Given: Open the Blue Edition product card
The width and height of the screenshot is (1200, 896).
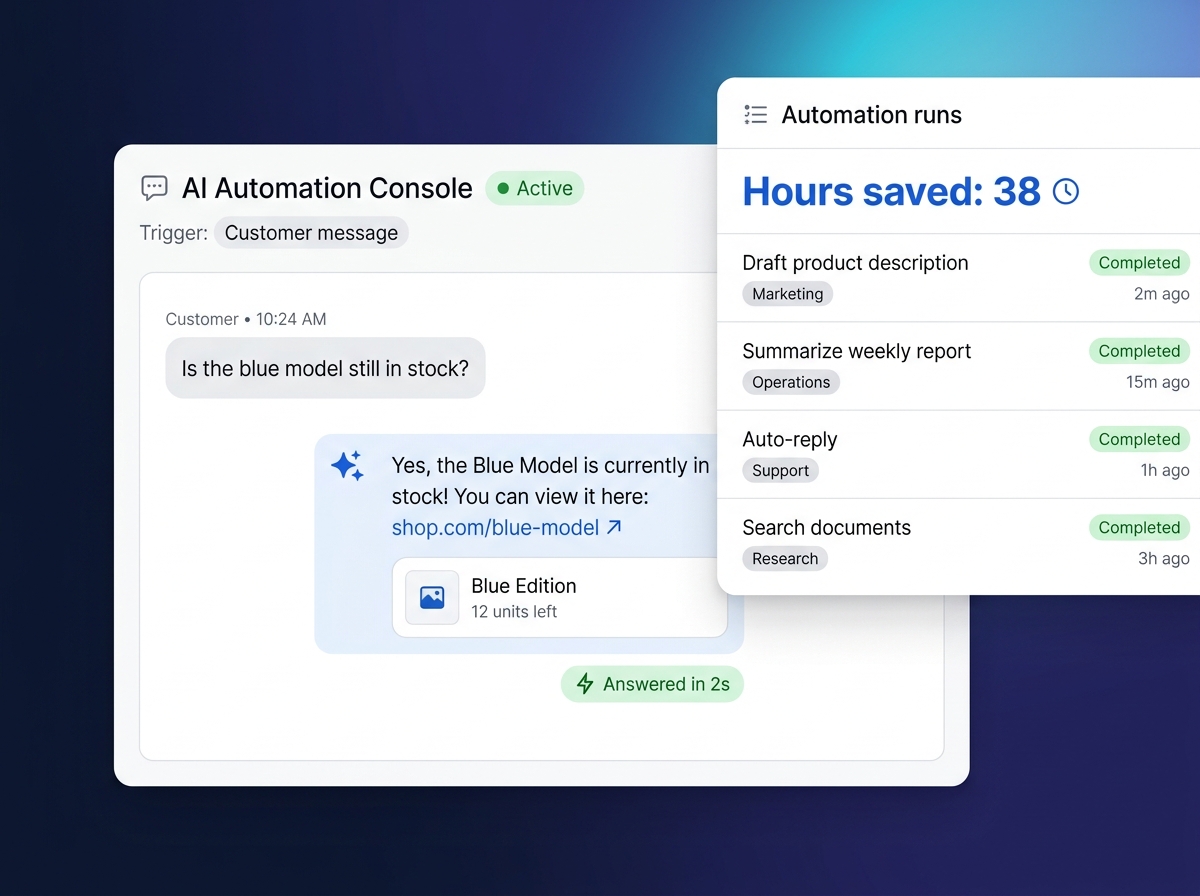Looking at the screenshot, I should coord(560,598).
